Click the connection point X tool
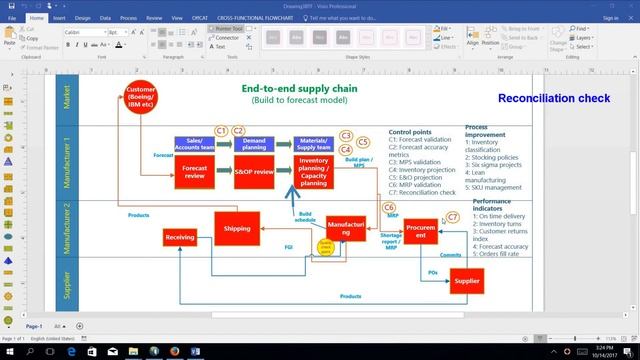This screenshot has height=360, width=640. (249, 38)
